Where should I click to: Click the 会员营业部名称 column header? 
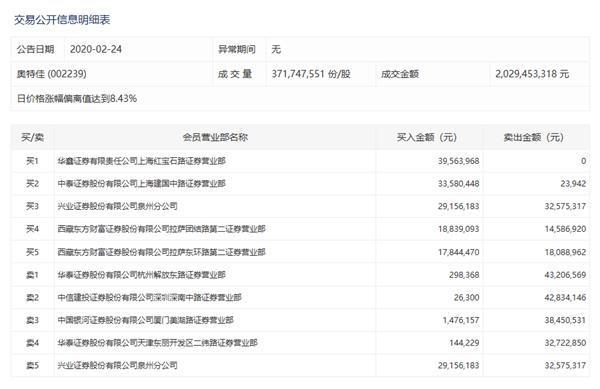point(215,137)
